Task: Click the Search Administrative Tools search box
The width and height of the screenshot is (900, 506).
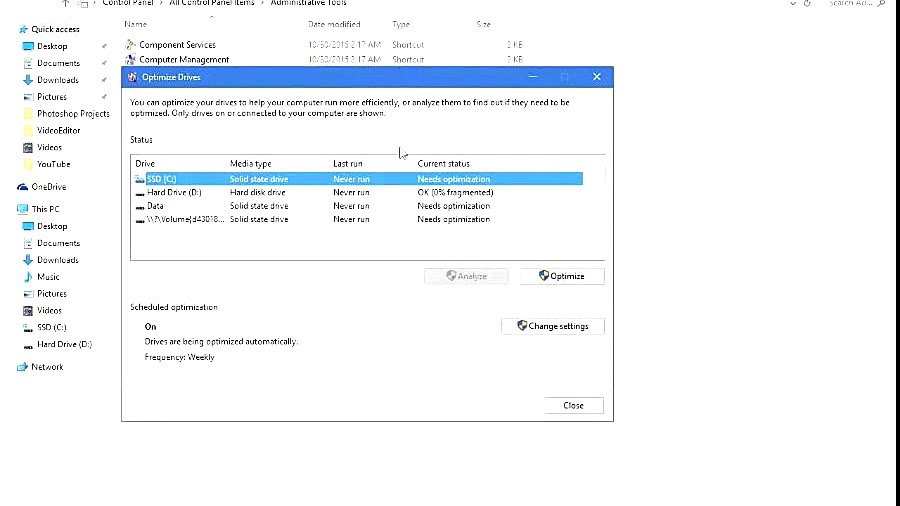Action: [857, 3]
